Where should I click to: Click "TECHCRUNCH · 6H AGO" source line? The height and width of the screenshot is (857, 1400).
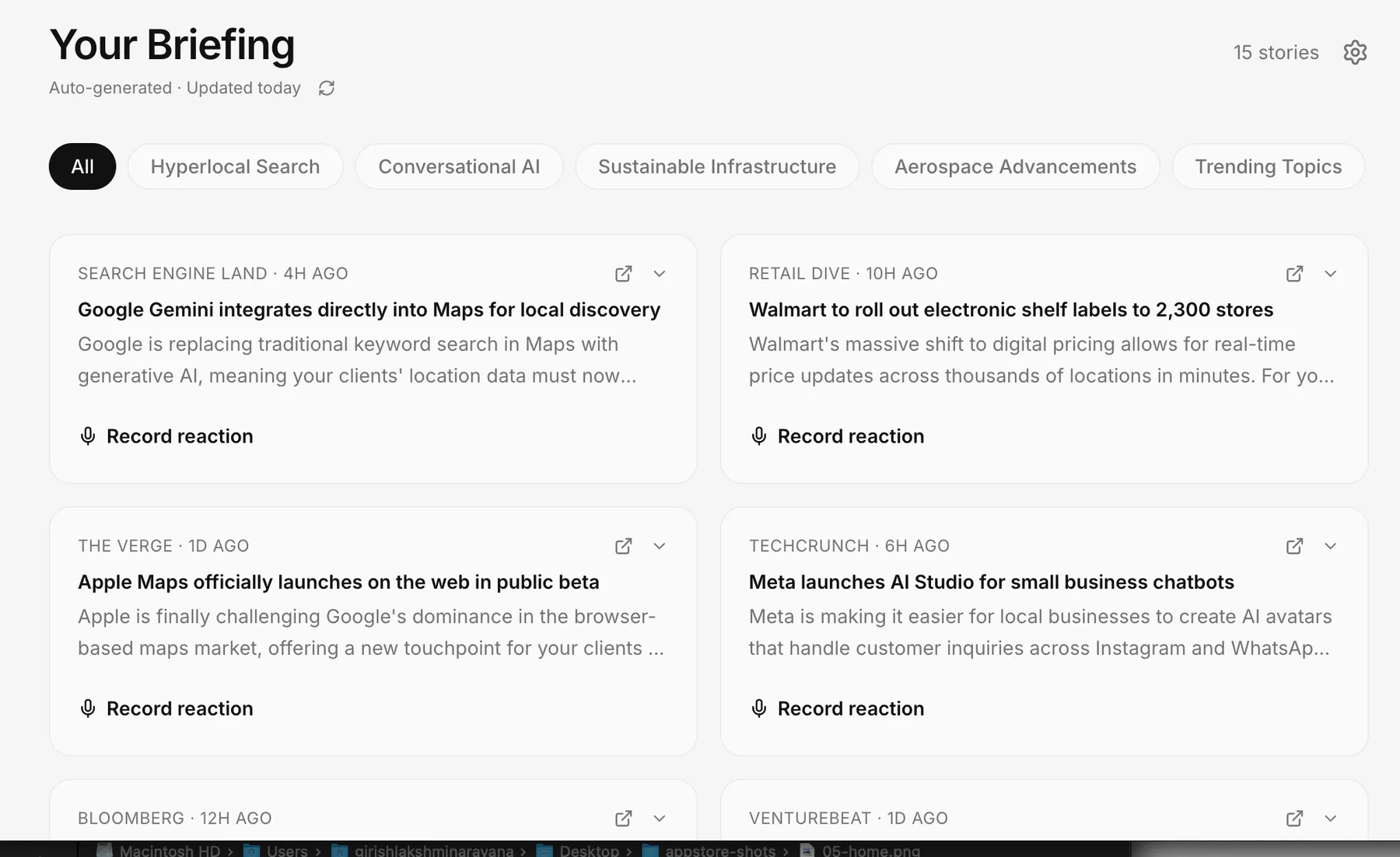[849, 546]
